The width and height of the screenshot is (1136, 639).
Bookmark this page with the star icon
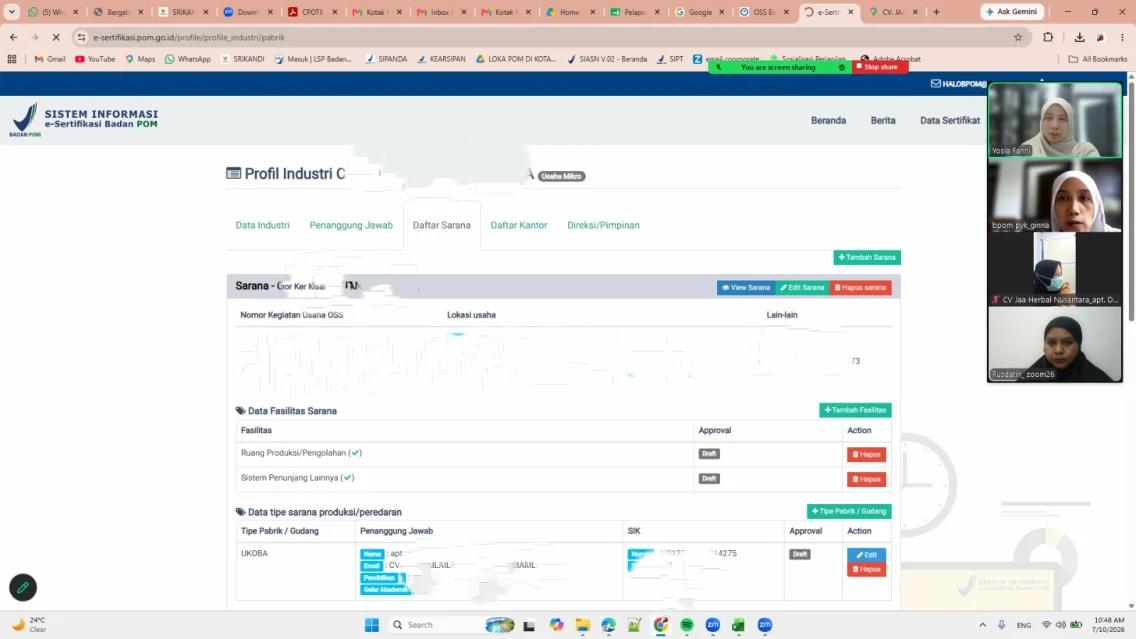(1018, 37)
